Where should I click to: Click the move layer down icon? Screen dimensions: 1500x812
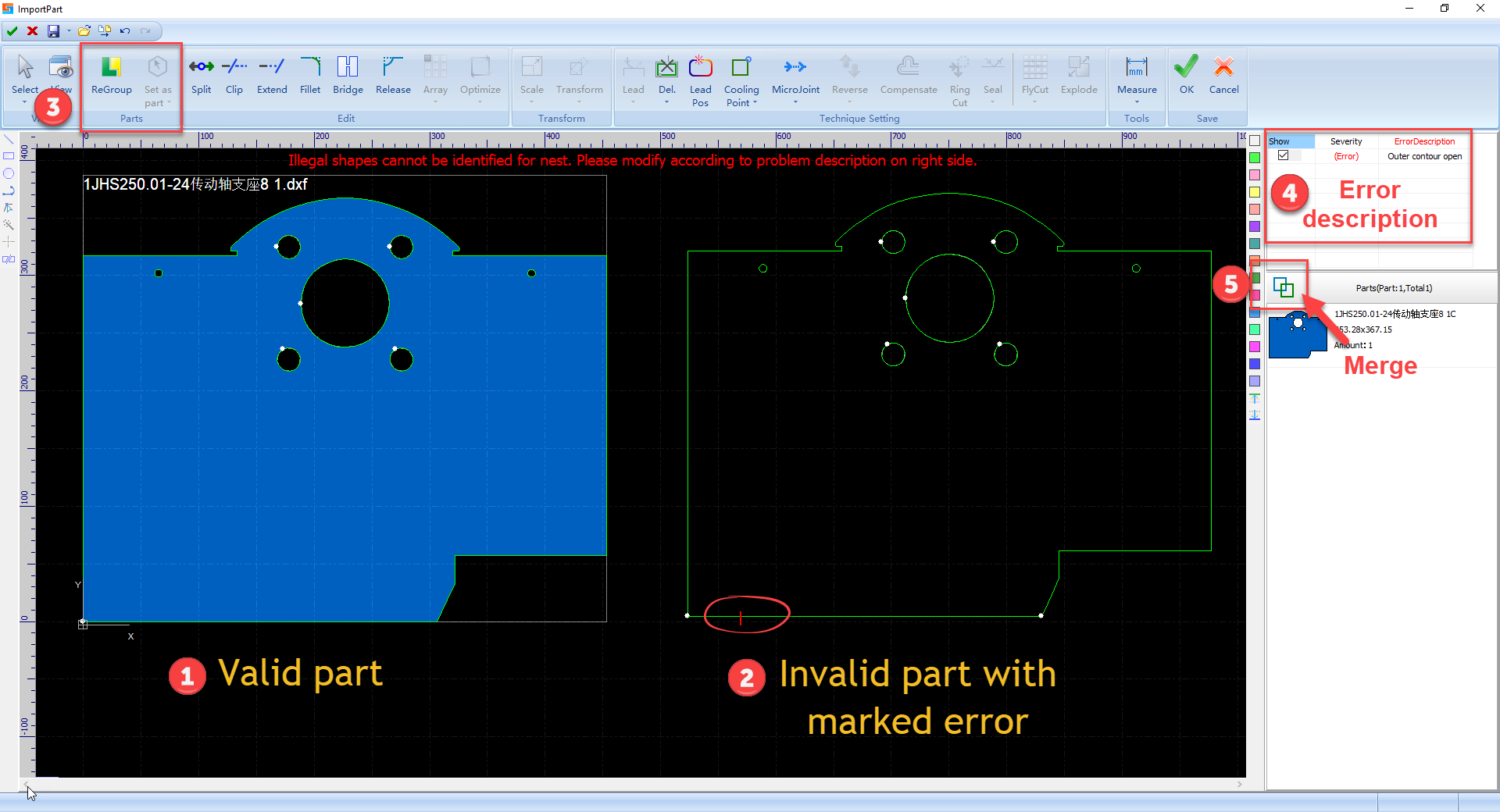pos(1255,415)
